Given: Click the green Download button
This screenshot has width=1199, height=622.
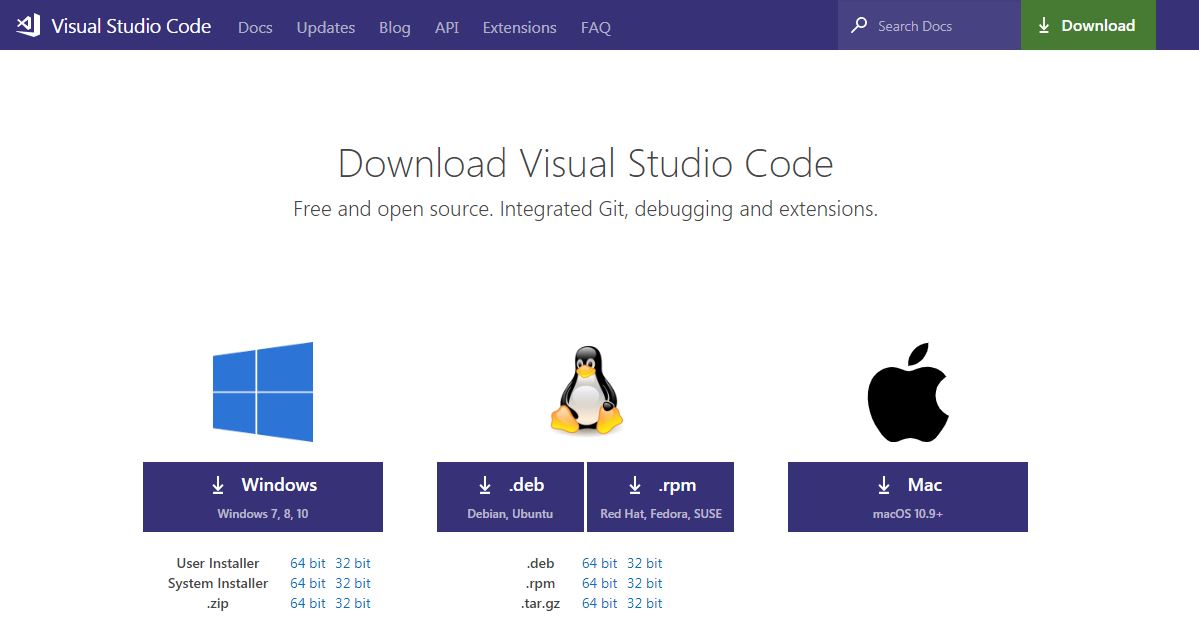Looking at the screenshot, I should 1088,25.
